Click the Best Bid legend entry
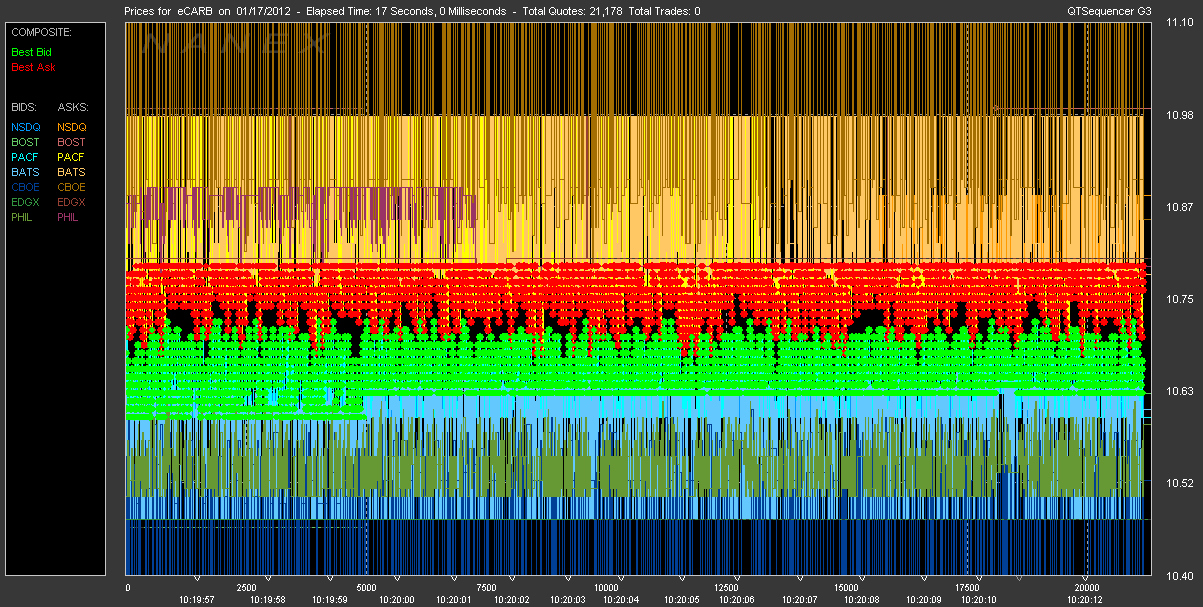The image size is (1203, 607). [30, 51]
